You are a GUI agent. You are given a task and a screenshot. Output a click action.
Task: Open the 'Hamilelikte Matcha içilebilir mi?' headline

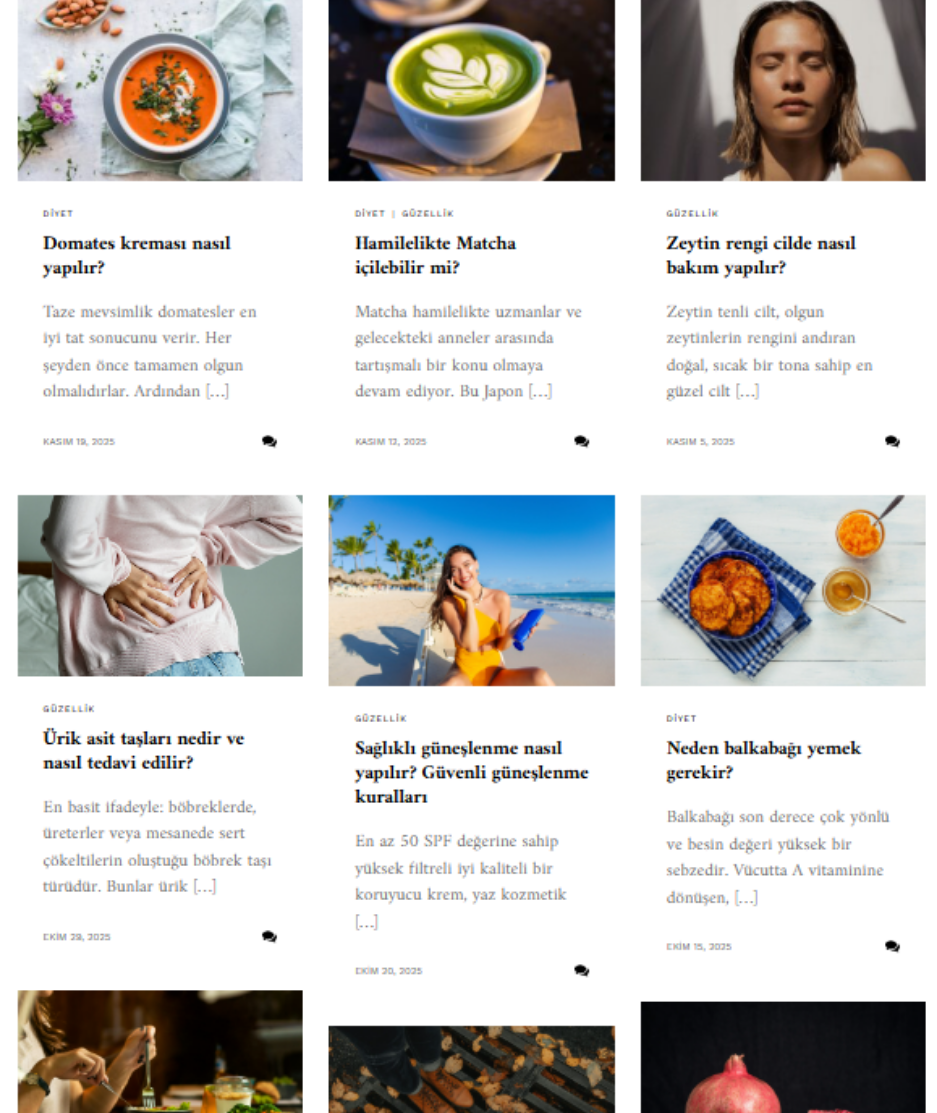point(435,256)
